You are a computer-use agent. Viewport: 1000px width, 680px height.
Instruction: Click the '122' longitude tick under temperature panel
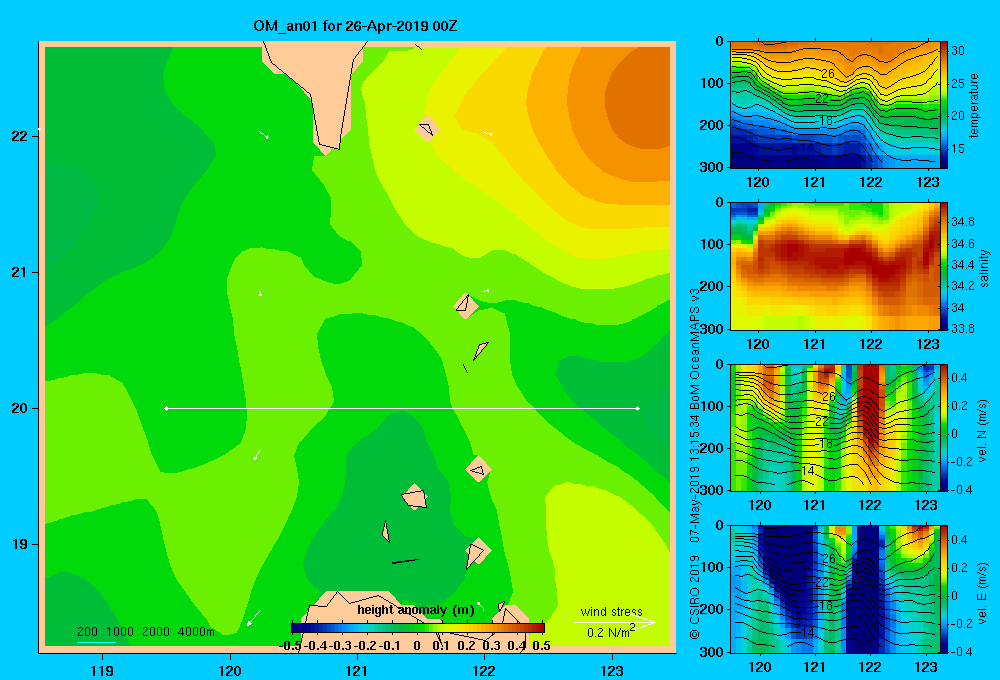[871, 182]
